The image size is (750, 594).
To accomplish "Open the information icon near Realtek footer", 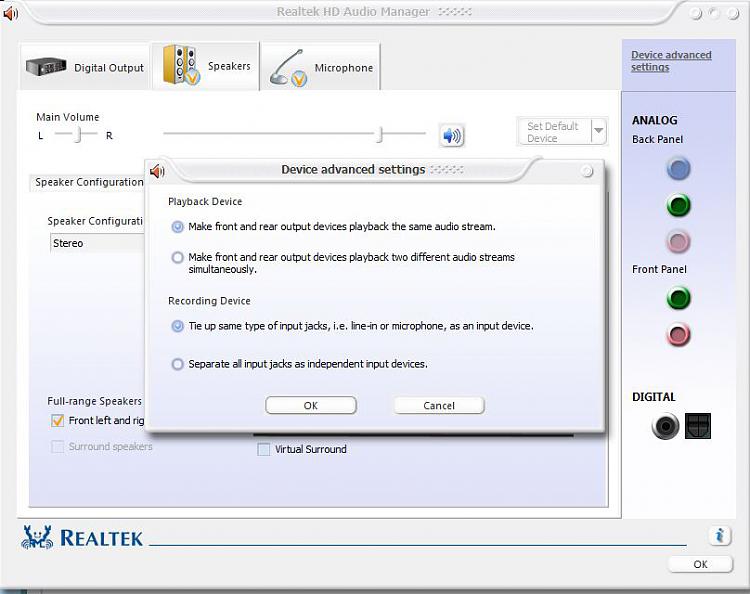I will point(719,535).
